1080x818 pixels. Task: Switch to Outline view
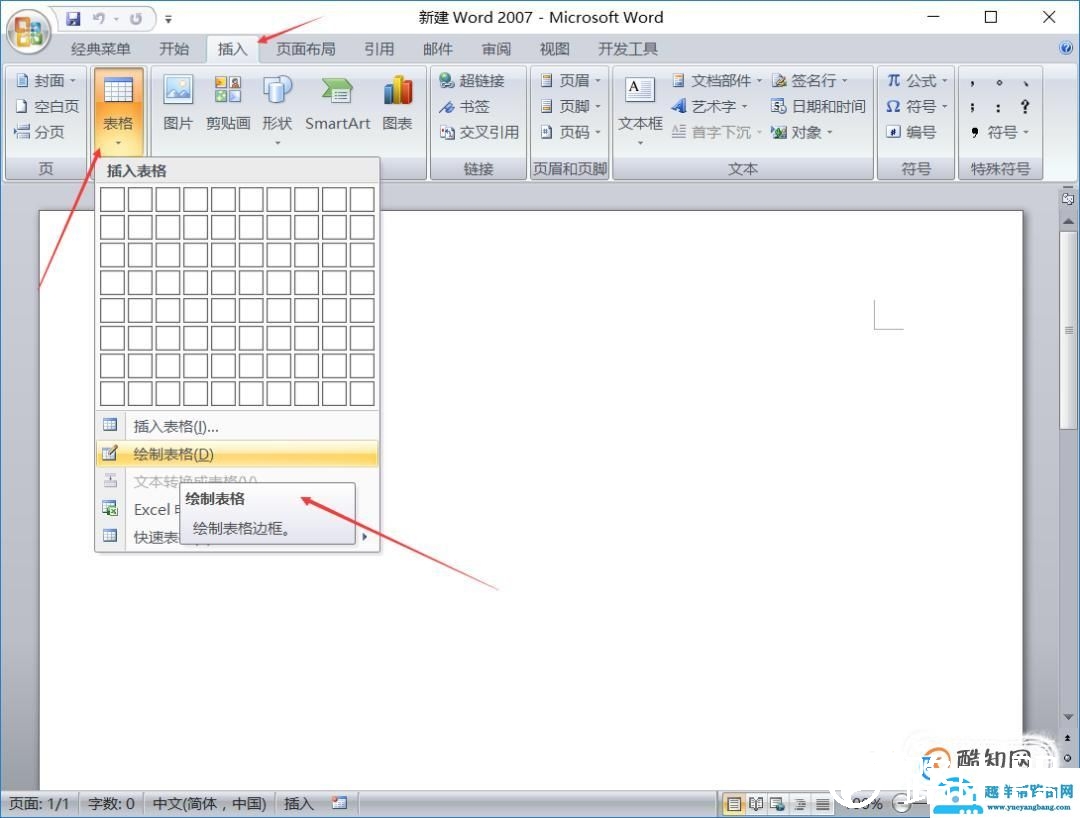(x=800, y=804)
